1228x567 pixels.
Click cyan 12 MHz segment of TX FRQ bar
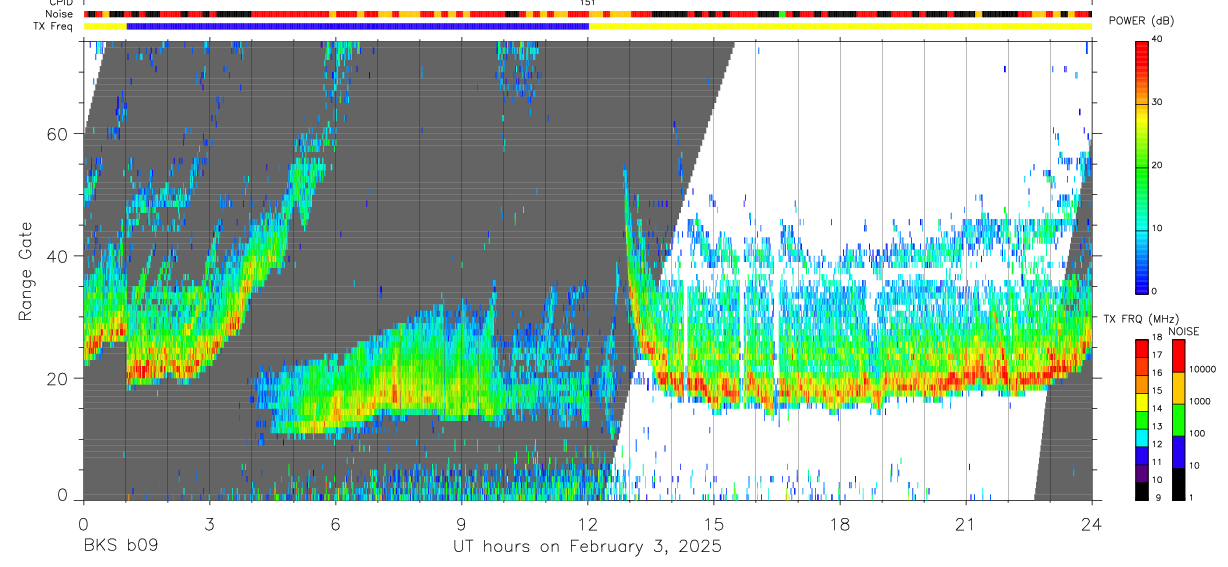coord(1141,438)
